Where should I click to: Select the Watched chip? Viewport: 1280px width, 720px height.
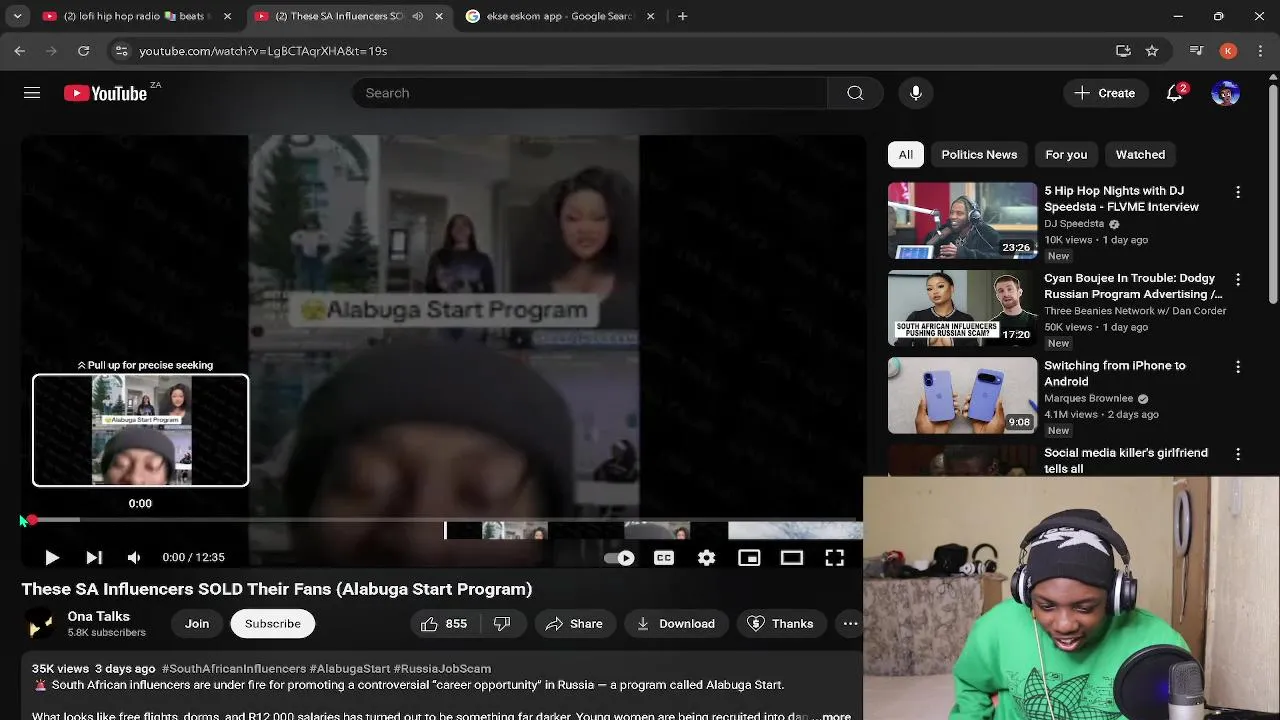1140,155
